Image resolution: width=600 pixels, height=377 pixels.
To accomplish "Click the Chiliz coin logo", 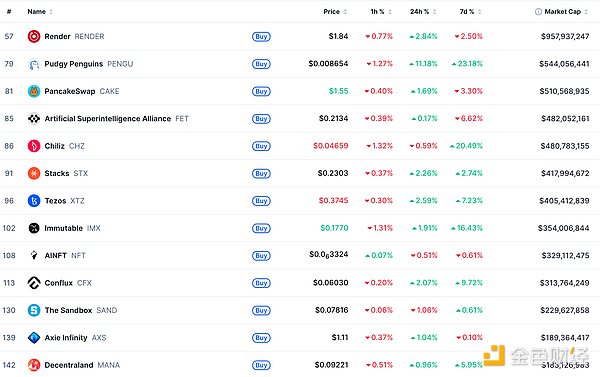I will click(x=34, y=146).
